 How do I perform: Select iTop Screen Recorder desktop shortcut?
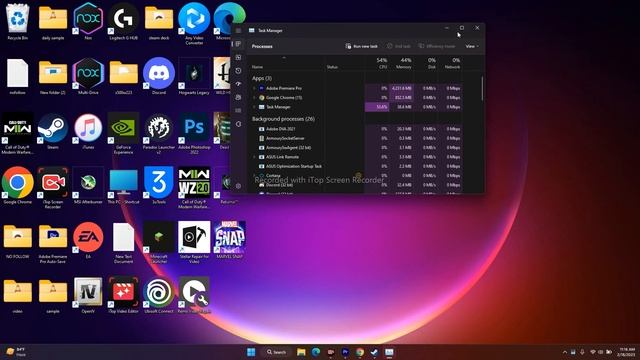(53, 188)
